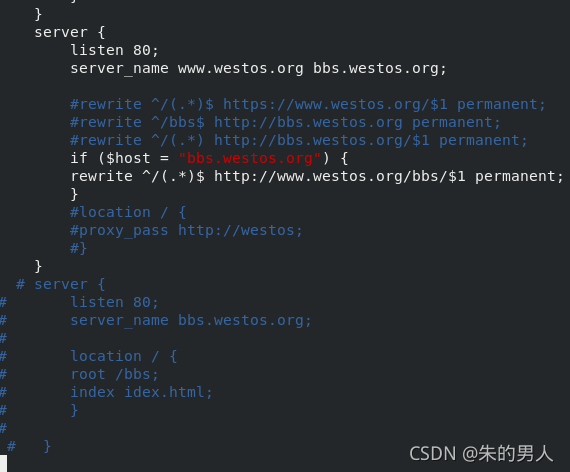Click the listen 80 directive line

(115, 50)
